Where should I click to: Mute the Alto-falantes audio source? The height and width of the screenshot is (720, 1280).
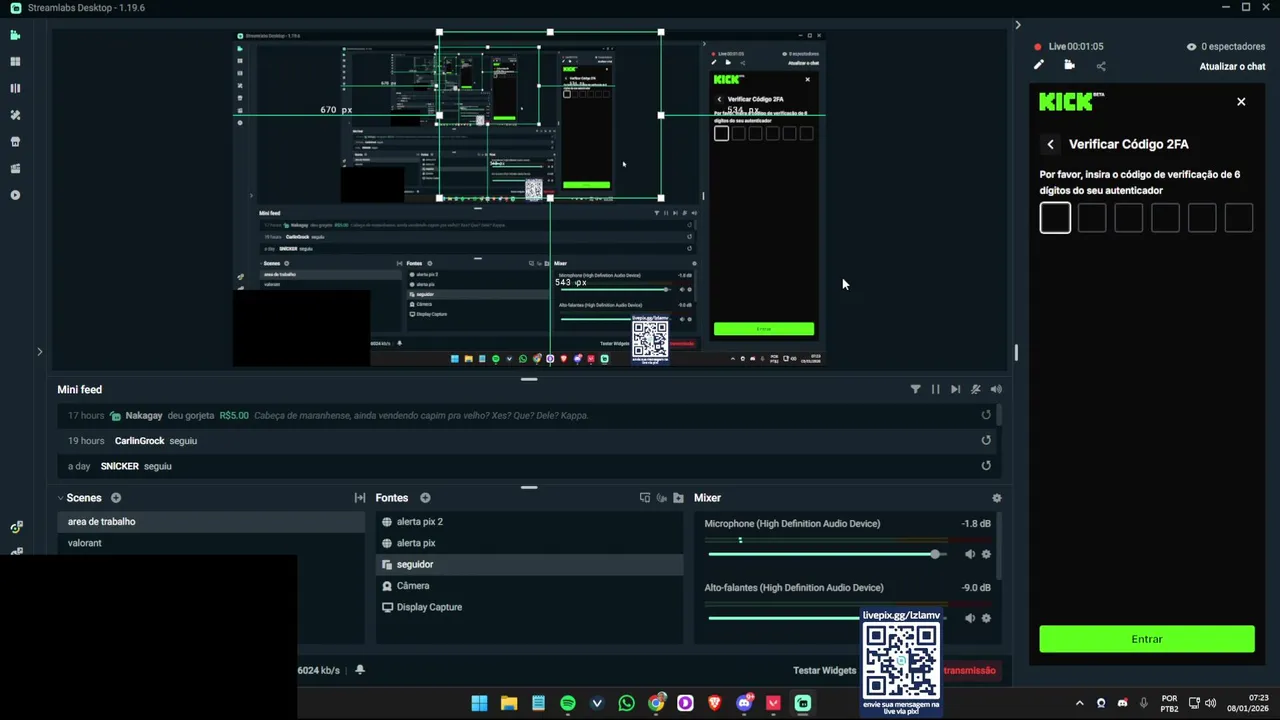(x=969, y=618)
